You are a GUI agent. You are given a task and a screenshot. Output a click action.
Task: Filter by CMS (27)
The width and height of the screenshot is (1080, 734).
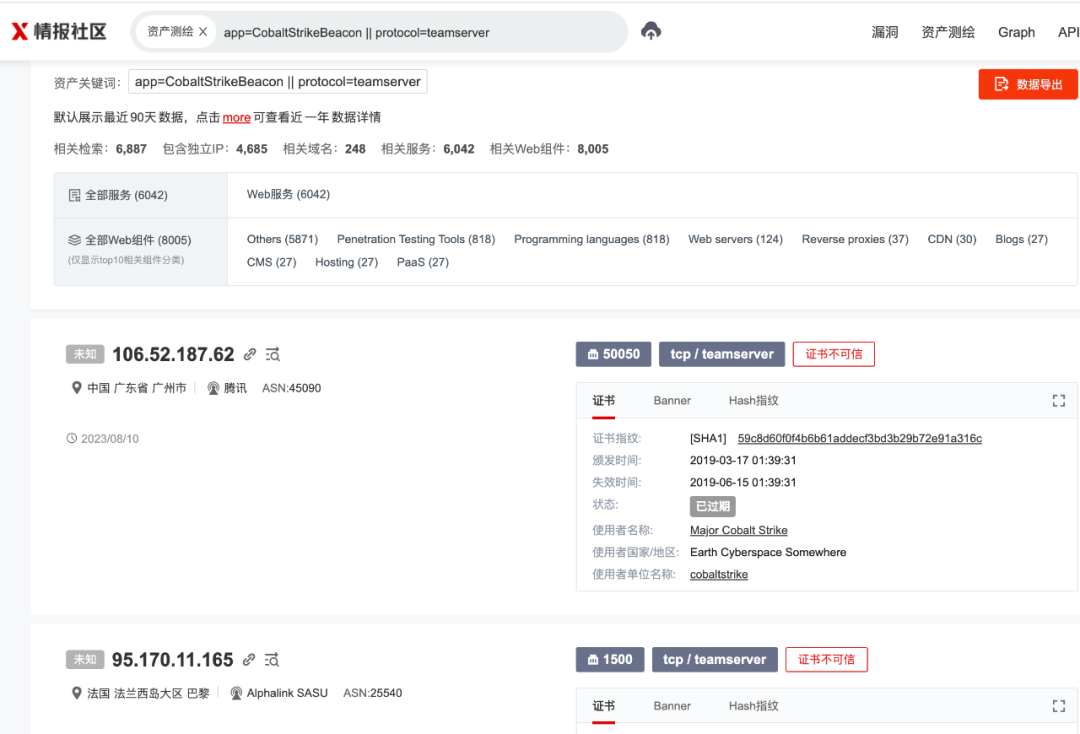pyautogui.click(x=271, y=262)
